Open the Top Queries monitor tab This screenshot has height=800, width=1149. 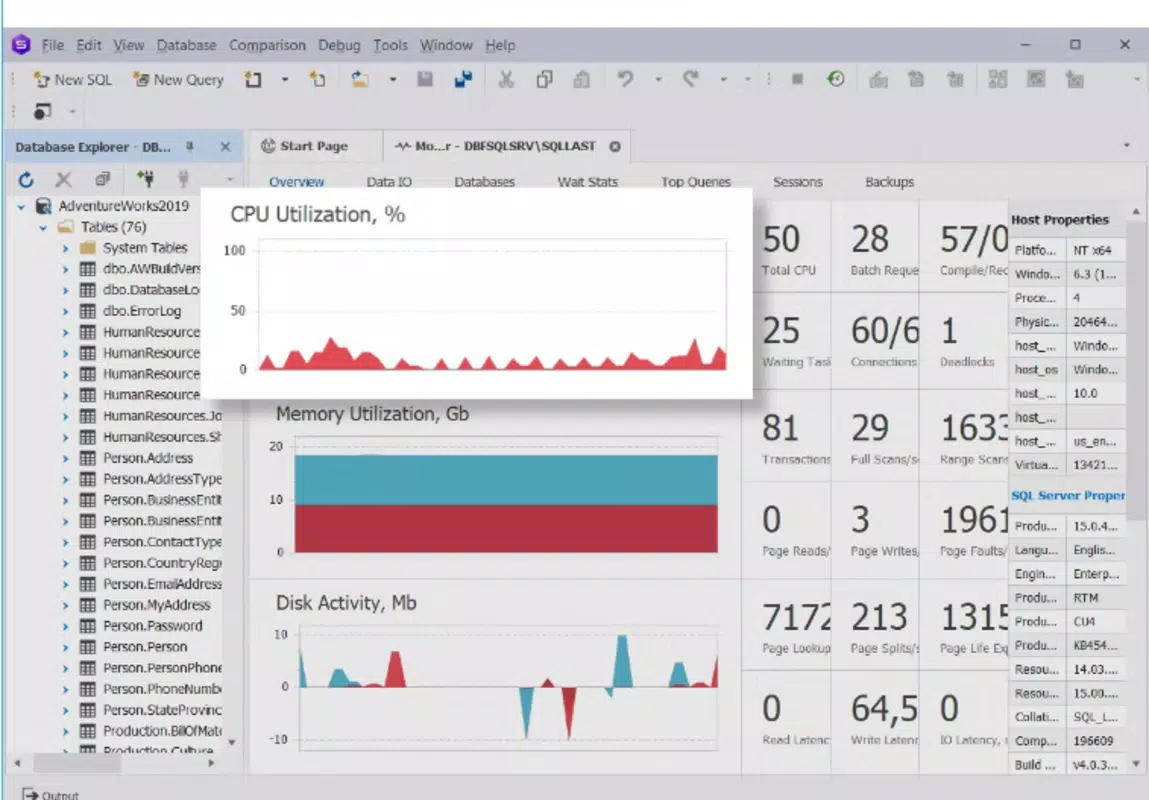click(x=695, y=182)
